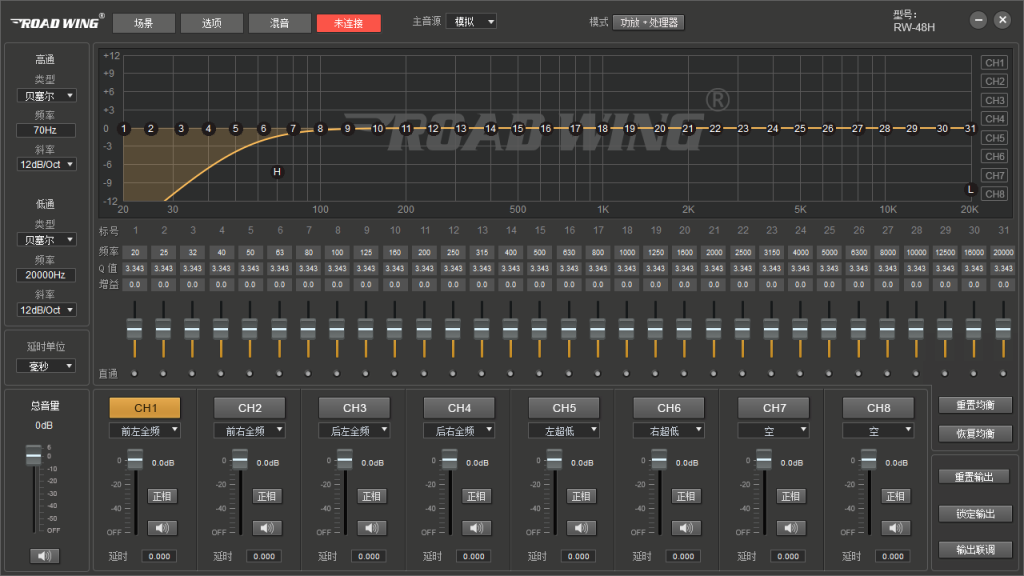Click the CH3 level fader handle
The width and height of the screenshot is (1024, 576).
click(344, 460)
